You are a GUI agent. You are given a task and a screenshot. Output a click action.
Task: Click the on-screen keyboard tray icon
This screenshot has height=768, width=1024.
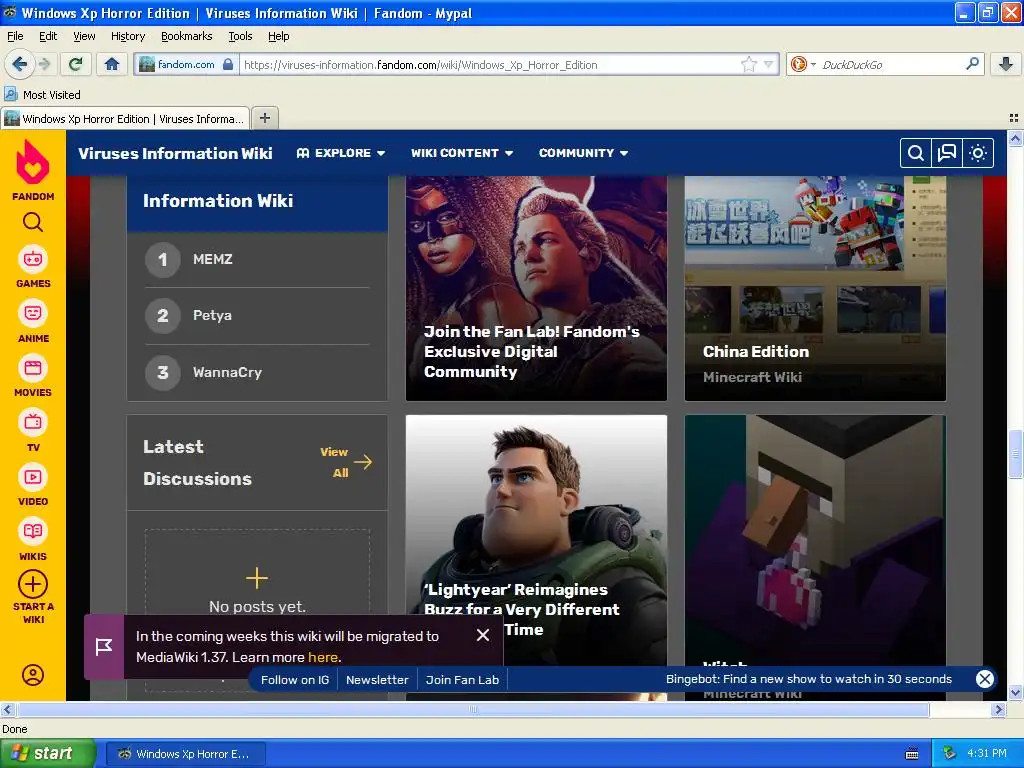point(912,754)
